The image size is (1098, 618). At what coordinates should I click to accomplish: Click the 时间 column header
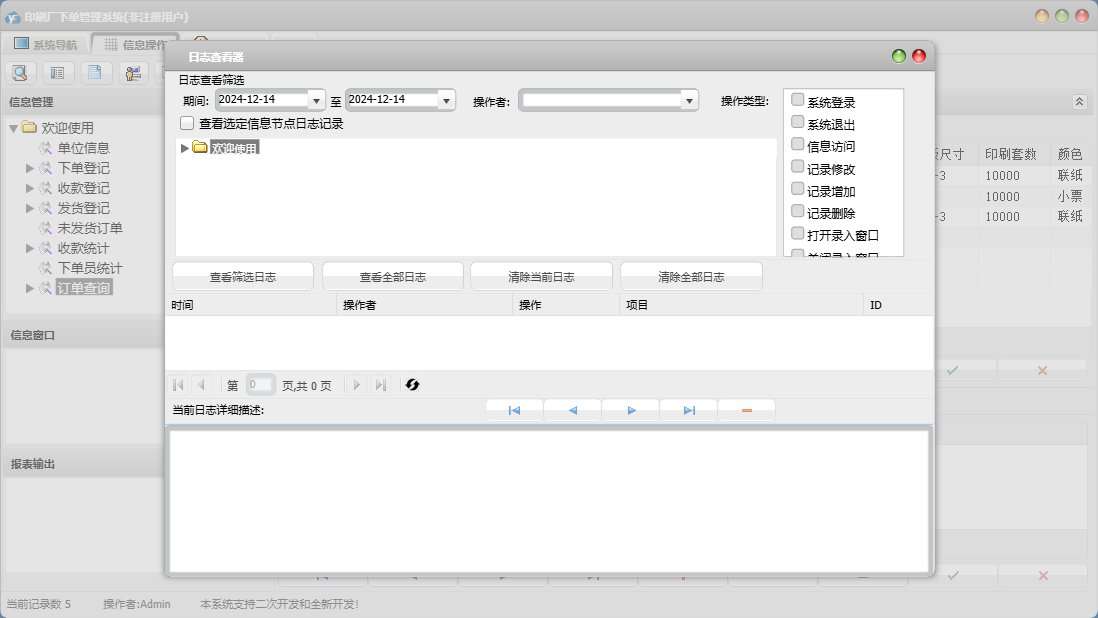[251, 305]
